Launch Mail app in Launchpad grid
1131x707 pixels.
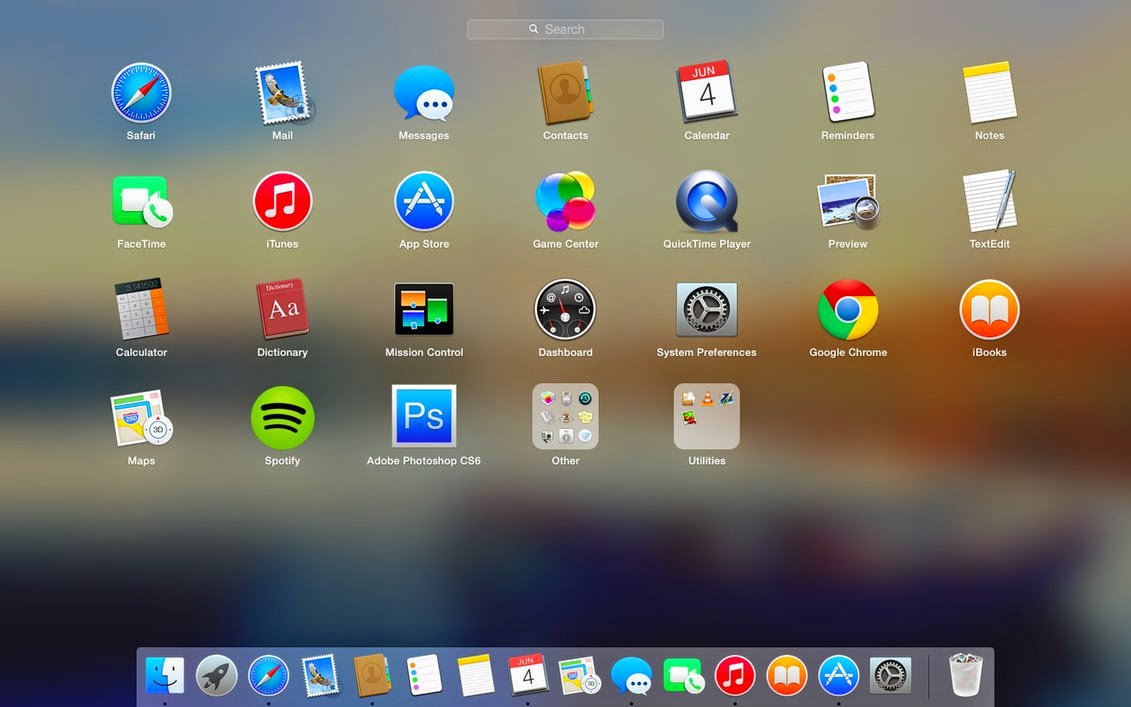(283, 92)
